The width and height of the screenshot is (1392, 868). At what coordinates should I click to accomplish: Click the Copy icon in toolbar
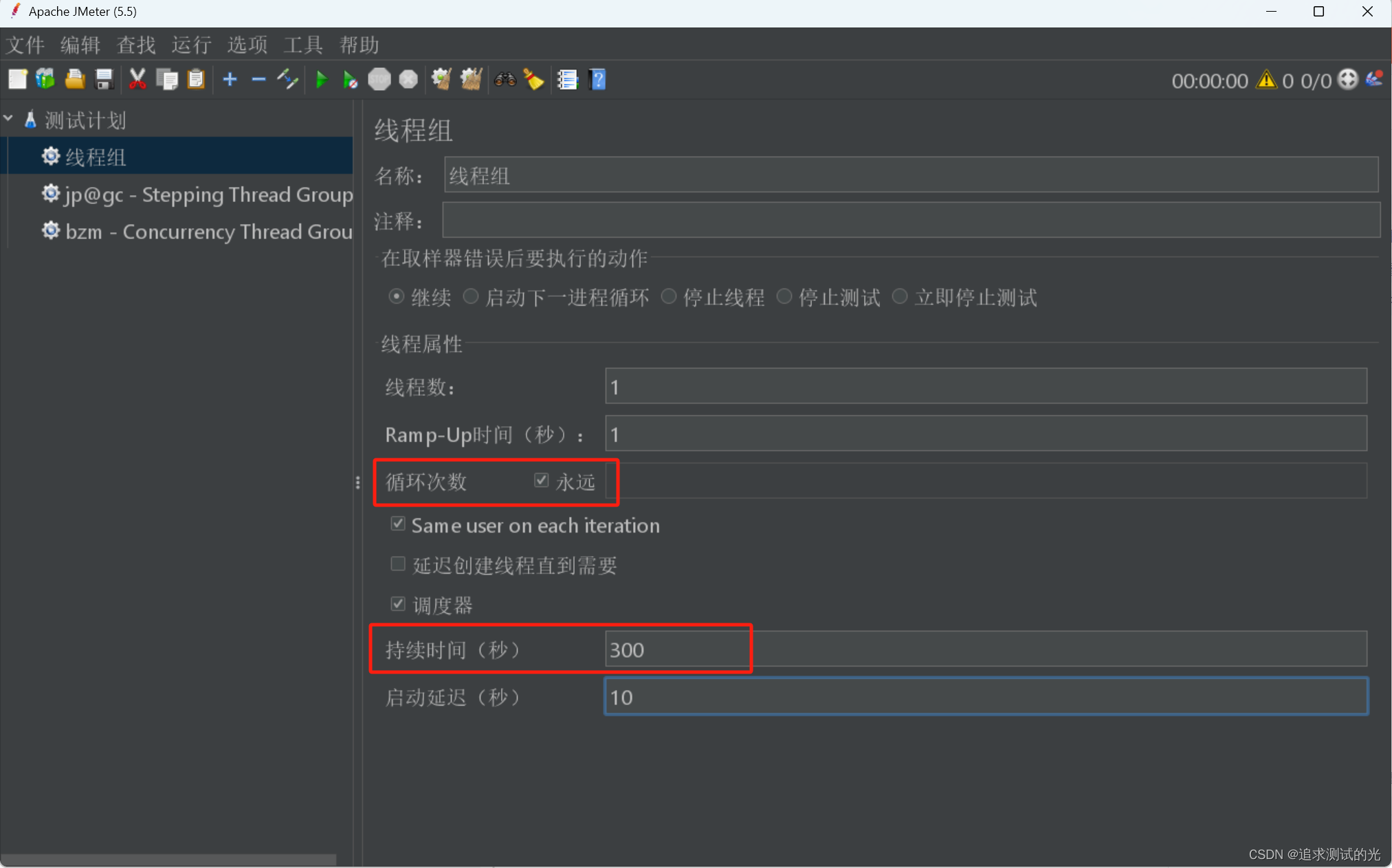click(167, 80)
